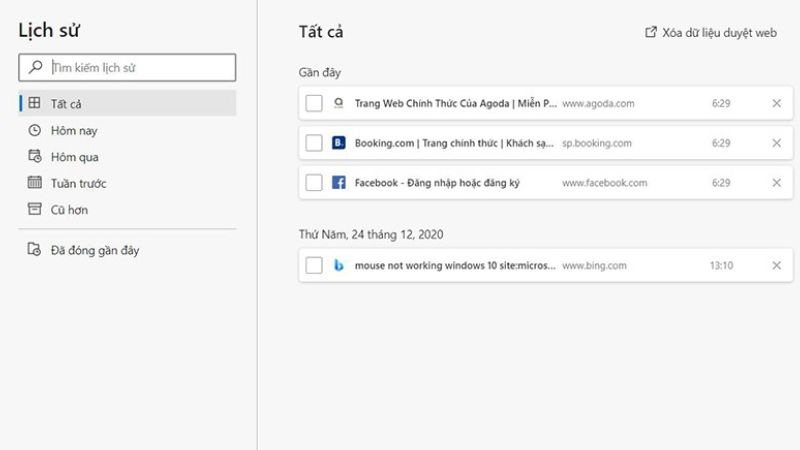Open "Đã đóng gần đây" list

(94, 250)
